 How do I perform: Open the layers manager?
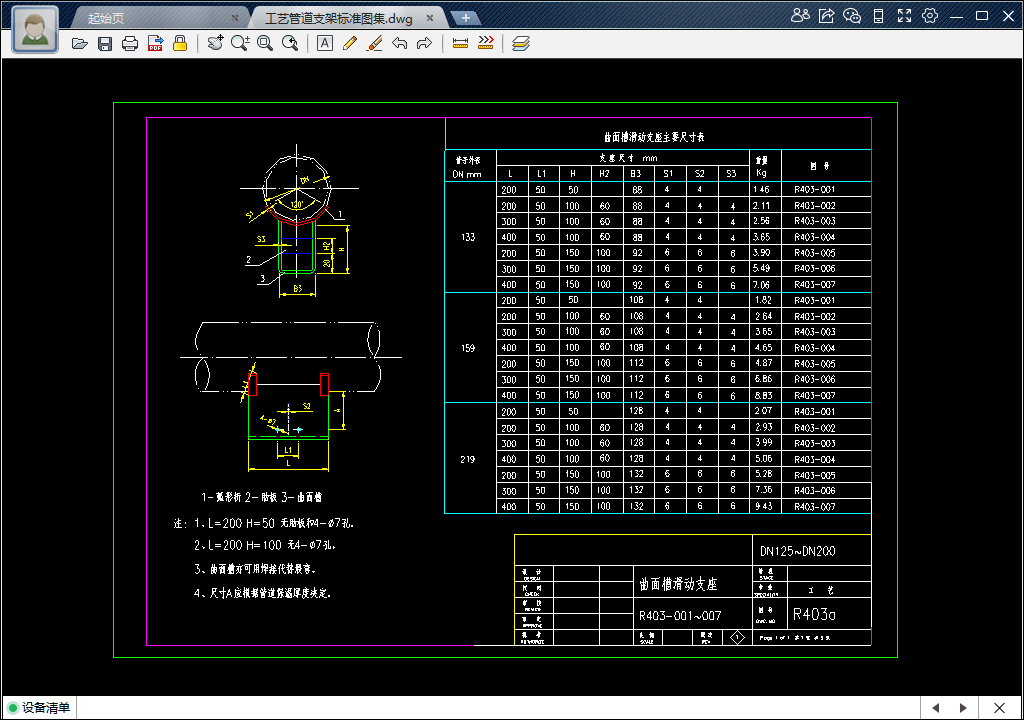pyautogui.click(x=520, y=43)
